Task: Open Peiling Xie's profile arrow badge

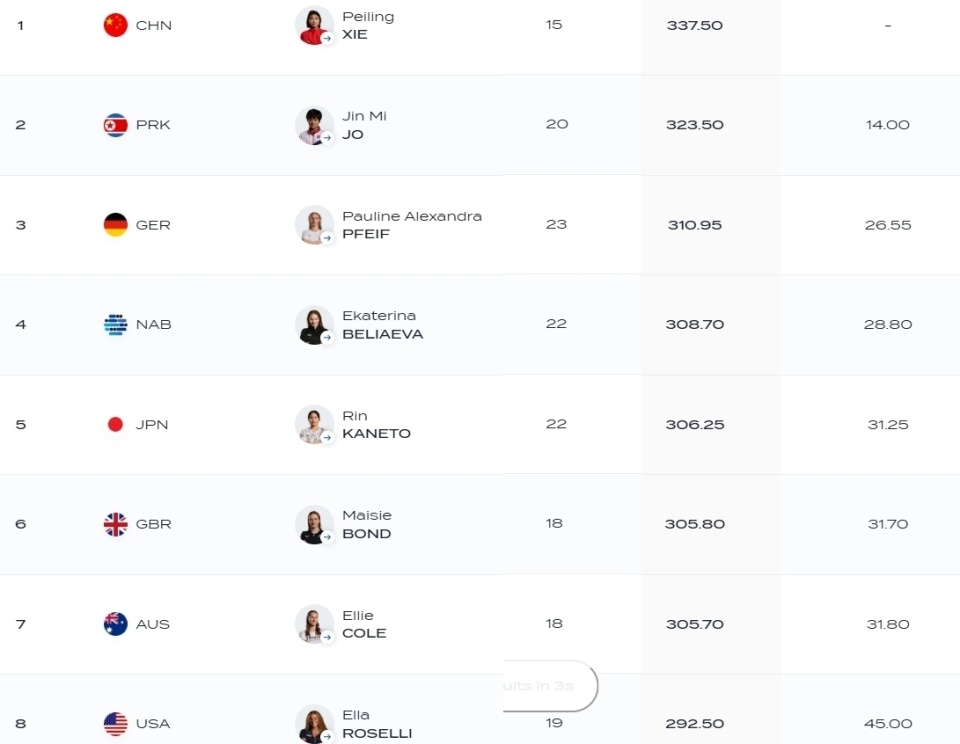Action: 328,39
